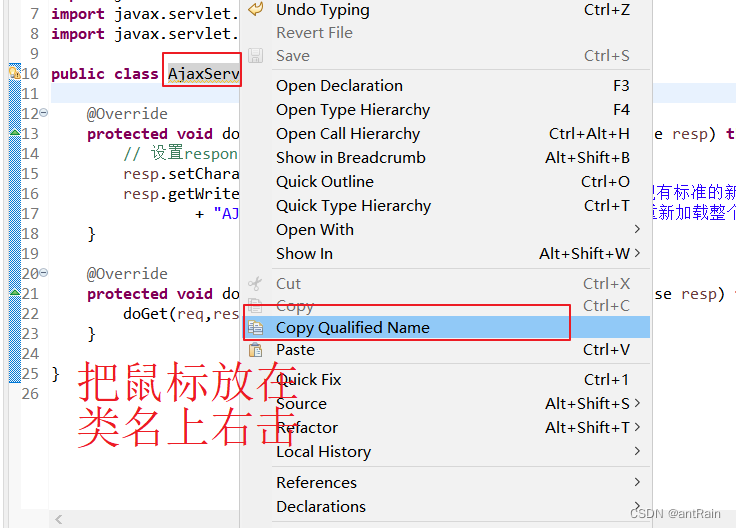Click the import statement on line 8
This screenshot has height=528, width=736.
(145, 34)
